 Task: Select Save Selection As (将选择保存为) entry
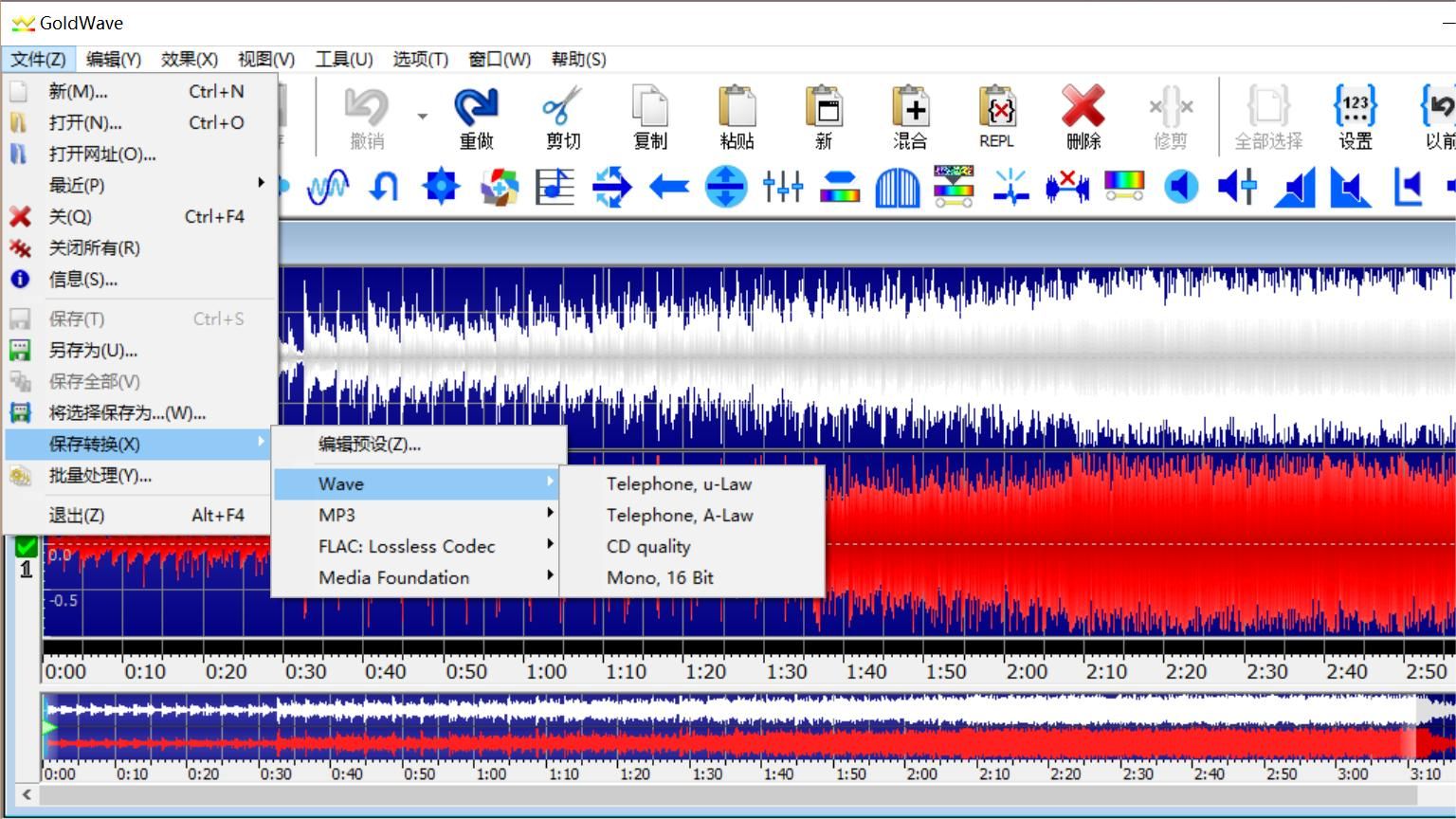(x=140, y=412)
